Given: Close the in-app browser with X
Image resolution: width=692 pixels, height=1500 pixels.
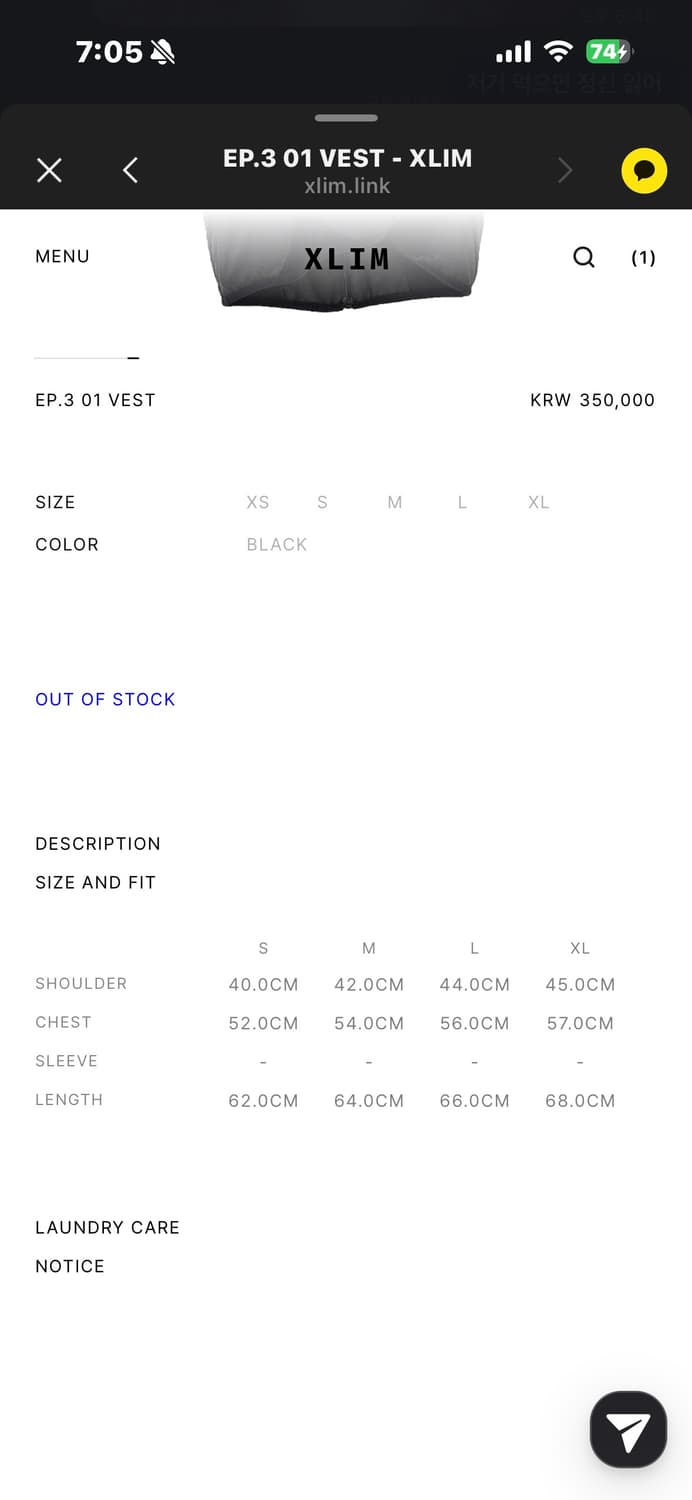Looking at the screenshot, I should click(x=49, y=171).
